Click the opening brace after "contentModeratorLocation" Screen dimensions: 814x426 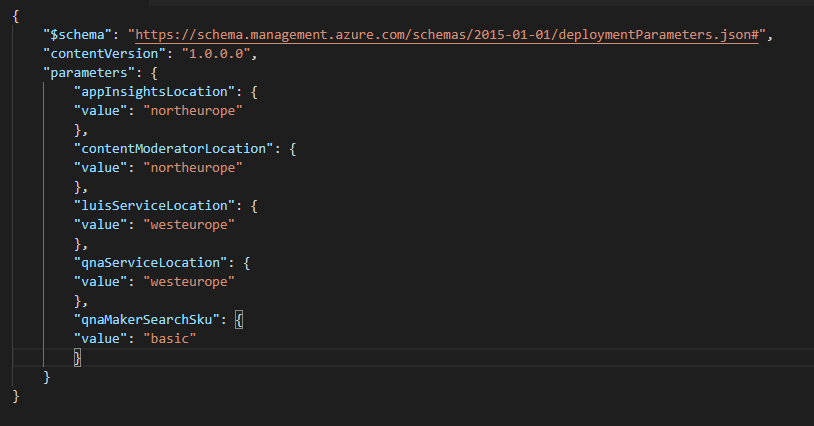(x=293, y=149)
